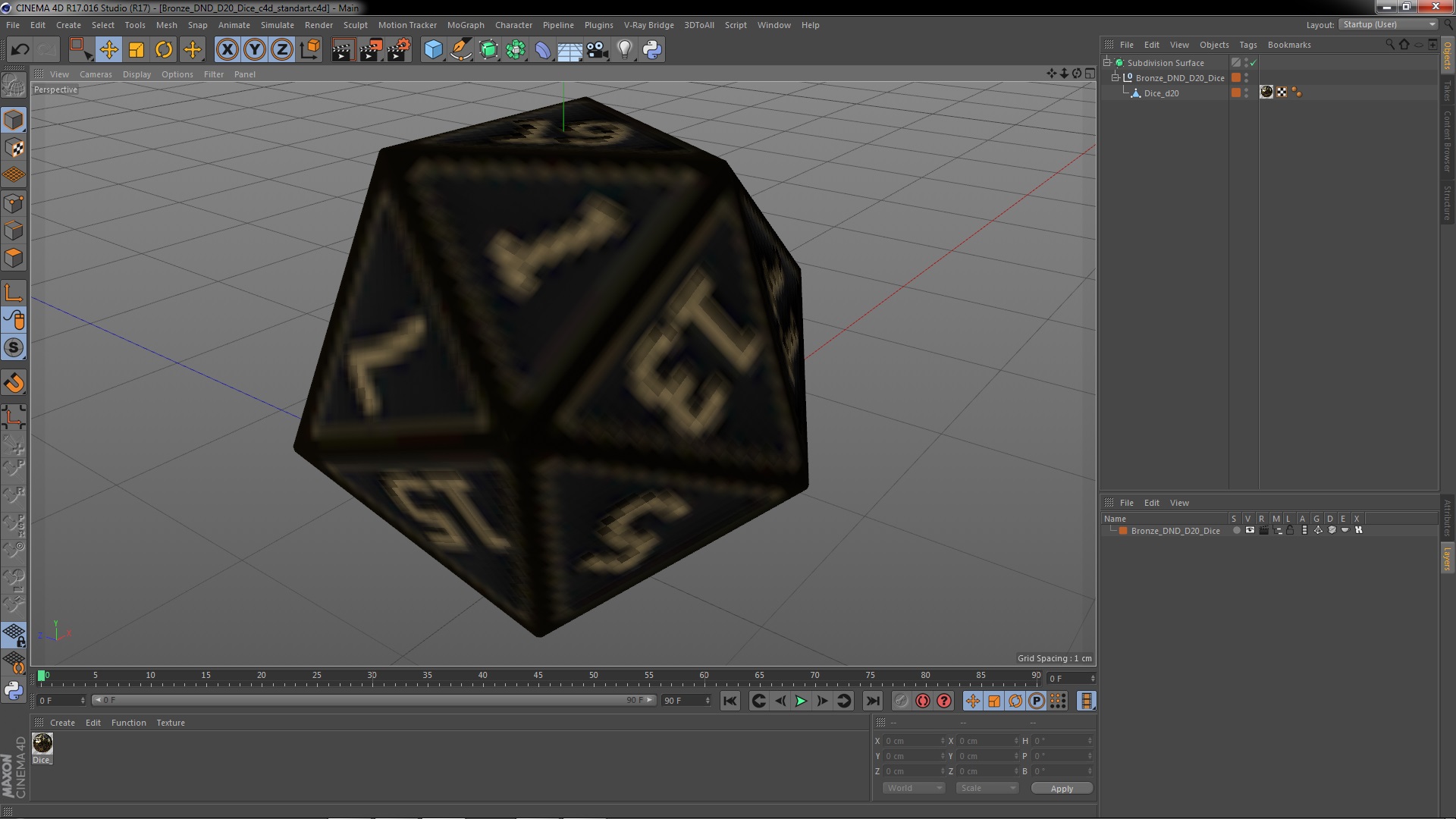Open the spline Pen tool
Viewport: 1456px width, 819px height.
(460, 50)
